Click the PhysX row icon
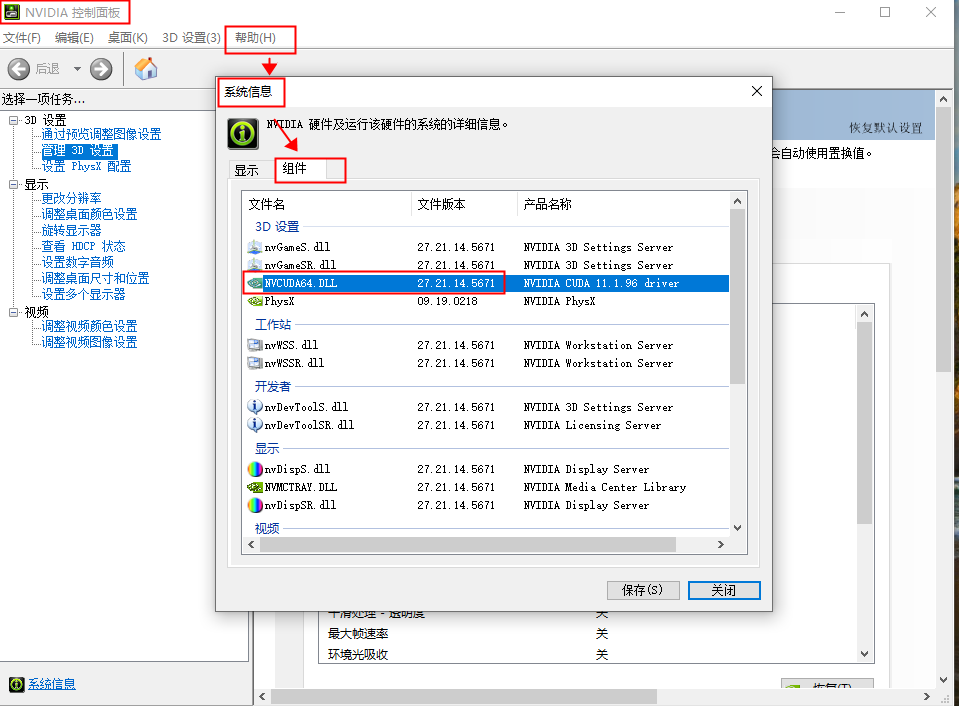This screenshot has height=706, width=959. [254, 301]
